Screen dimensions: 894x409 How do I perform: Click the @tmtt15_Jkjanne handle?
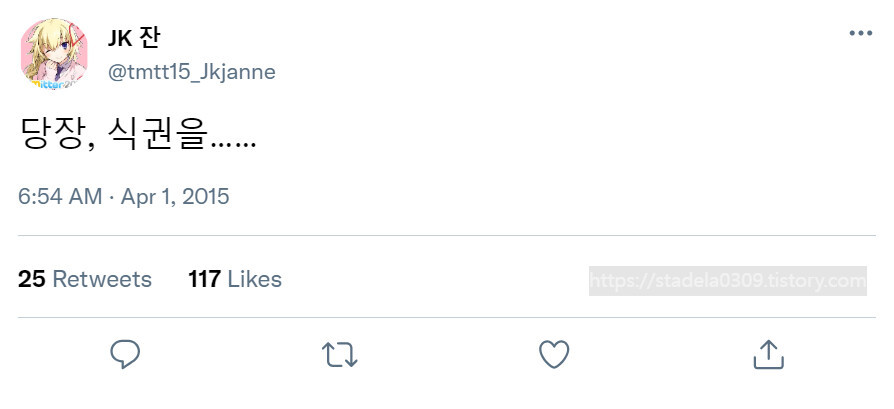[192, 72]
